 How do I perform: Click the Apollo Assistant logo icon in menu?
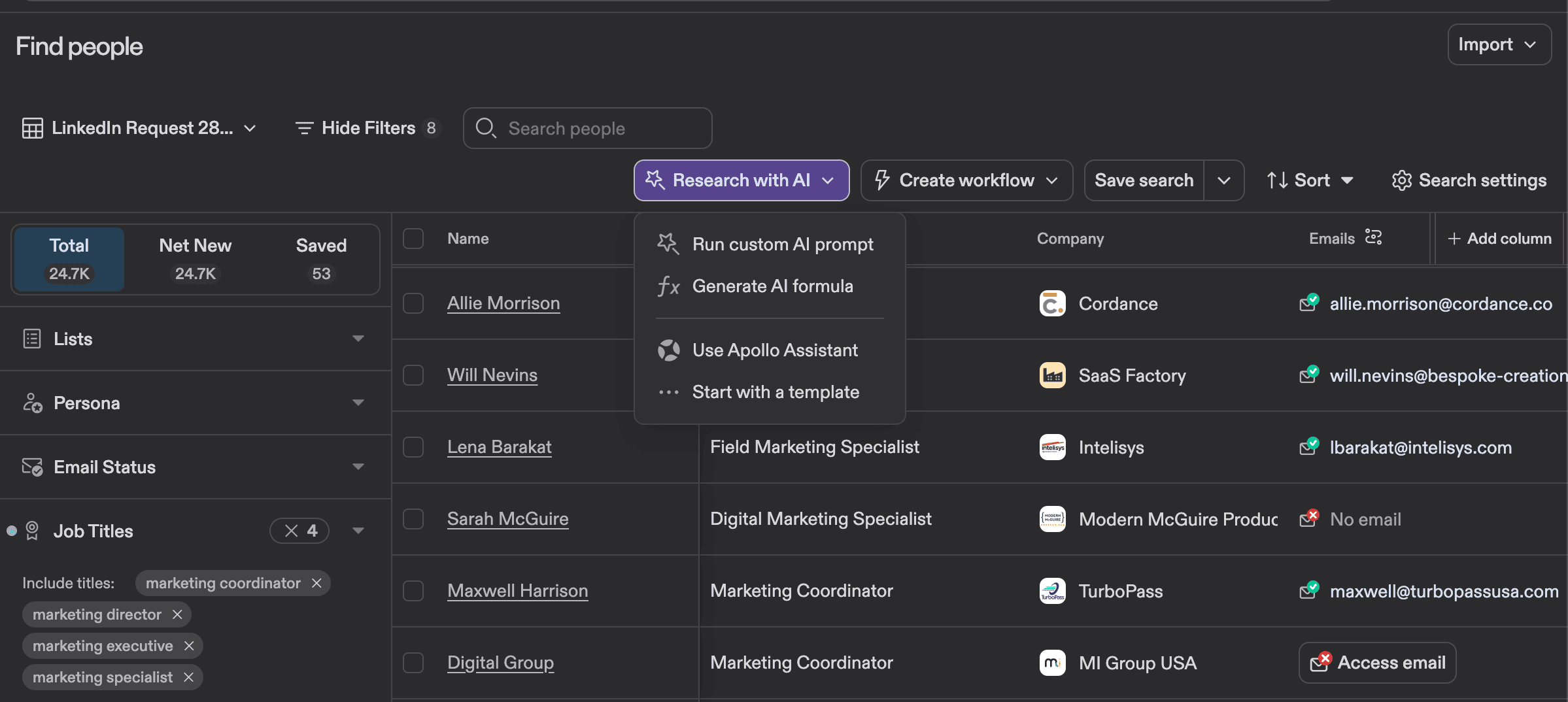(x=668, y=350)
